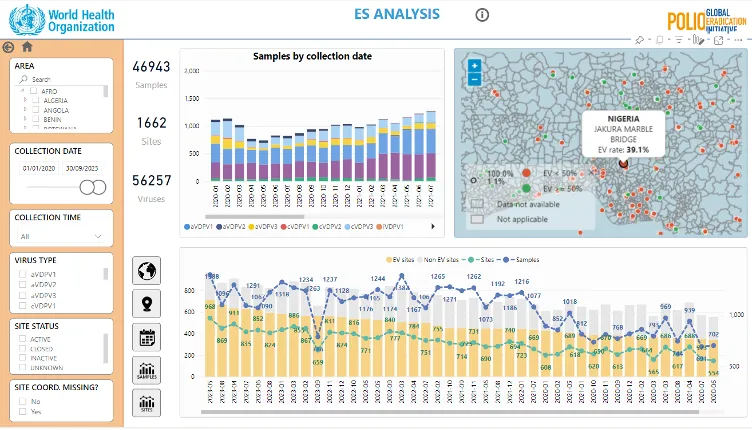Click the cVDPV1 legend entry
The height and width of the screenshot is (430, 755).
coord(295,226)
